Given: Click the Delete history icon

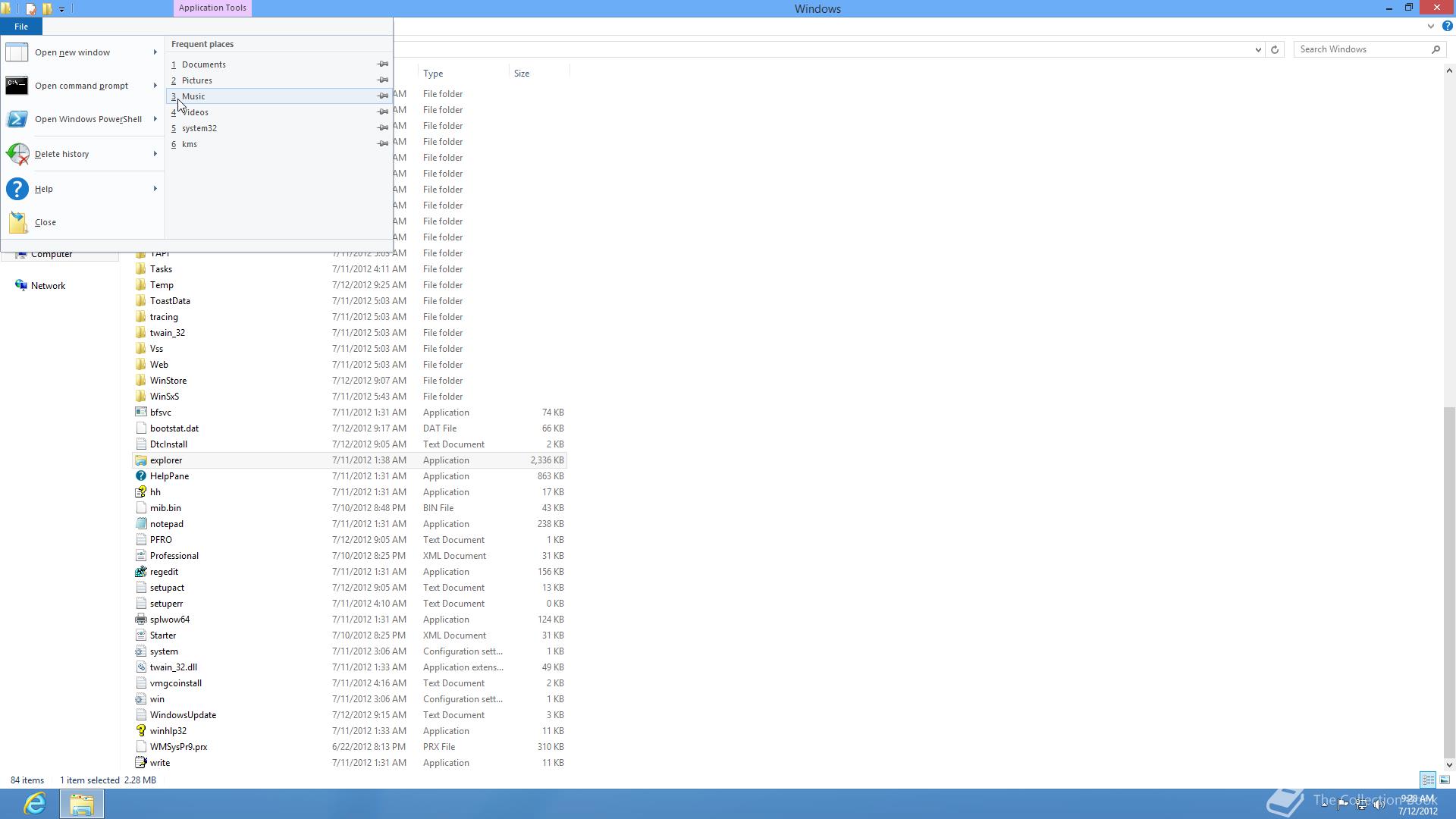Looking at the screenshot, I should click(17, 154).
